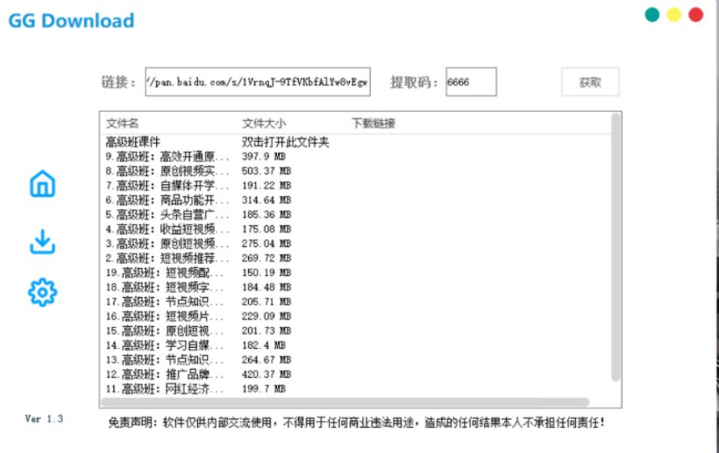Click the yellow window control circle
The height and width of the screenshot is (453, 719).
coord(674,15)
